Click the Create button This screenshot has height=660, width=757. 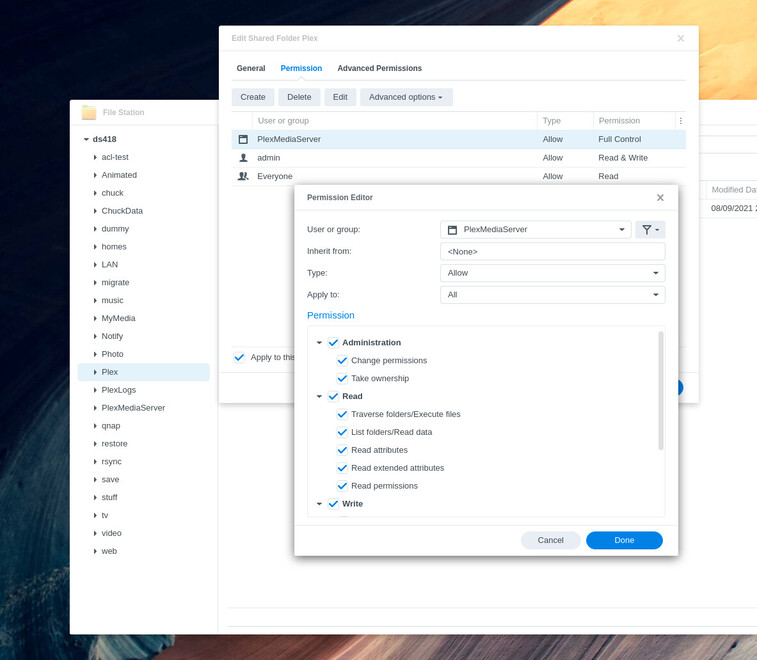pyautogui.click(x=252, y=97)
